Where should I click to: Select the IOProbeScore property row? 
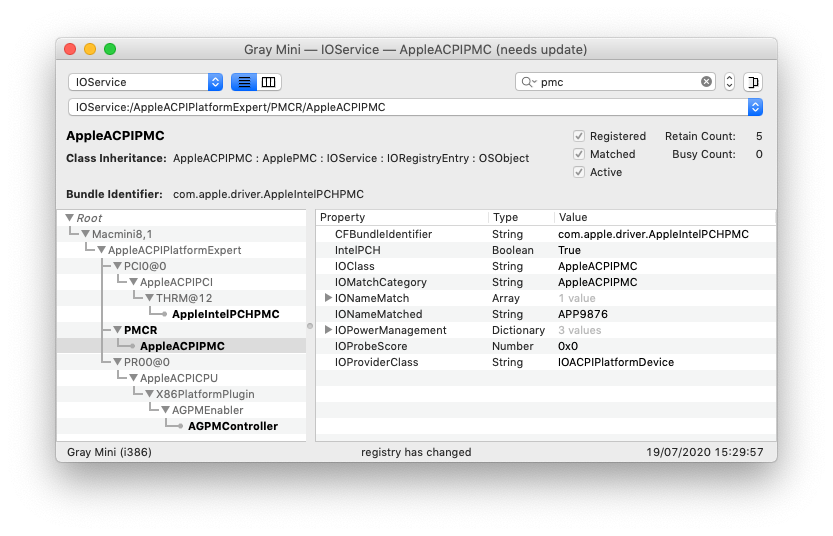click(x=546, y=346)
